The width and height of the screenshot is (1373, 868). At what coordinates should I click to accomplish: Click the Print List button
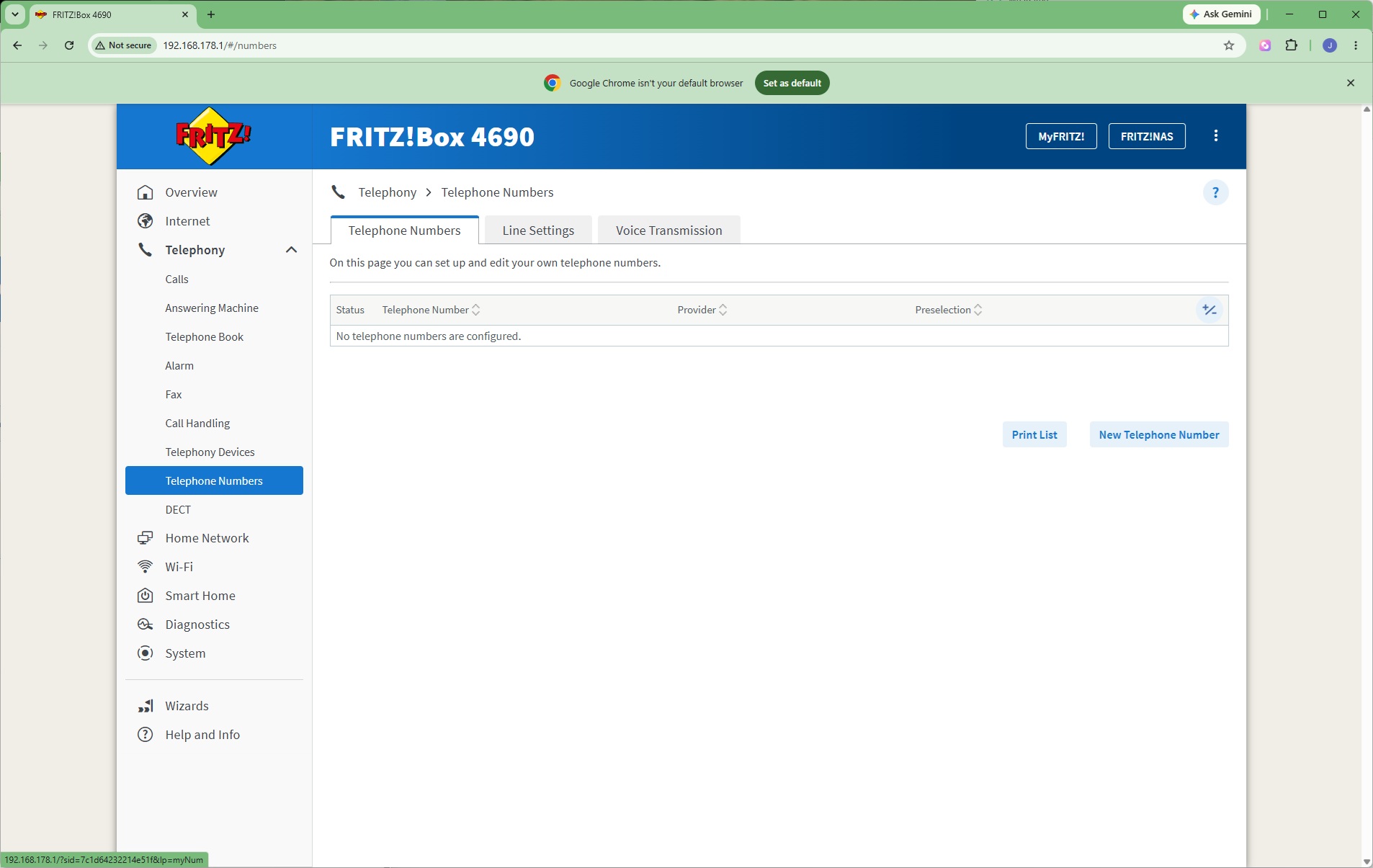[x=1034, y=434]
